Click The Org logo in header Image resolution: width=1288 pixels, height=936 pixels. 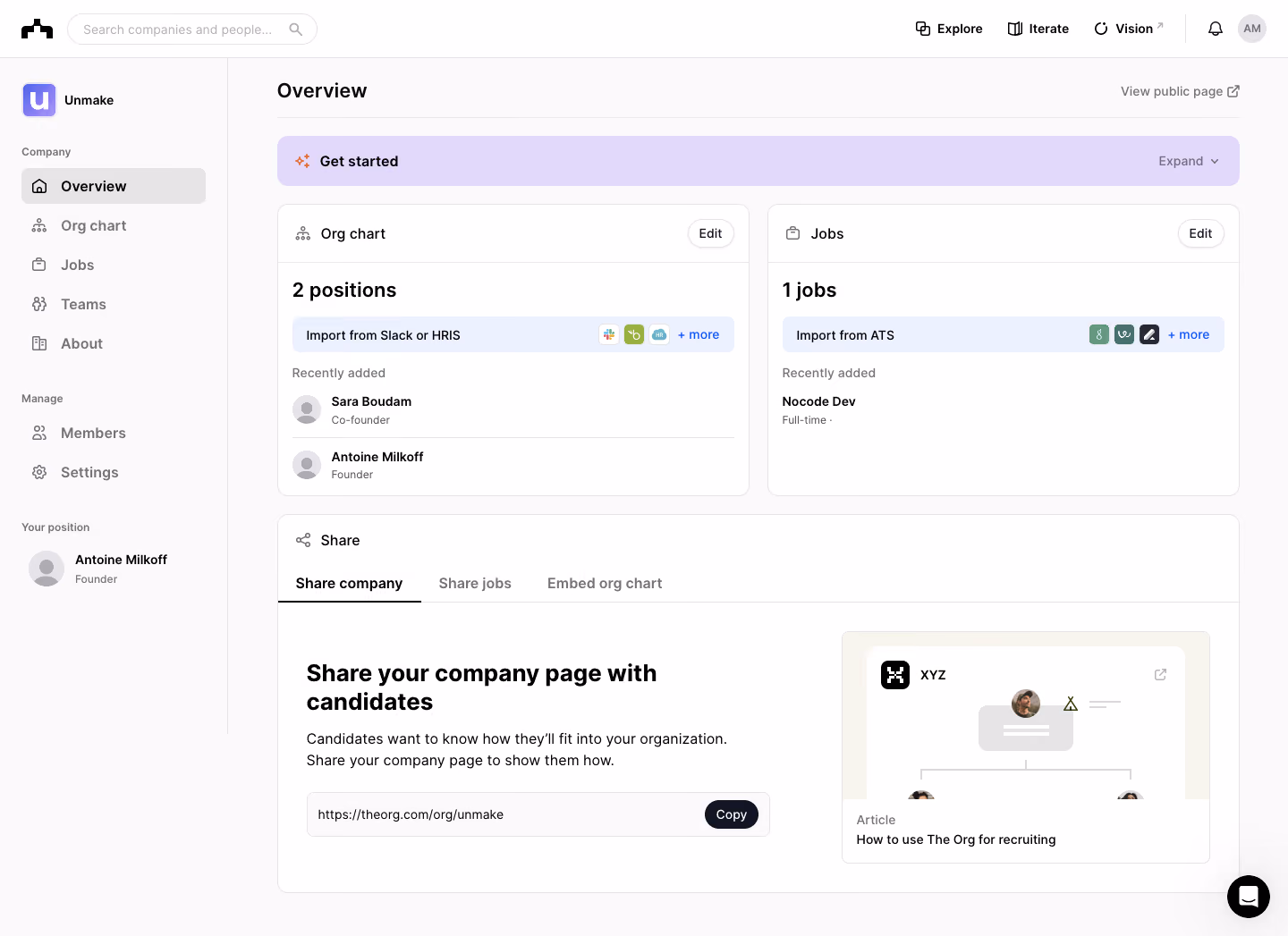tap(37, 29)
